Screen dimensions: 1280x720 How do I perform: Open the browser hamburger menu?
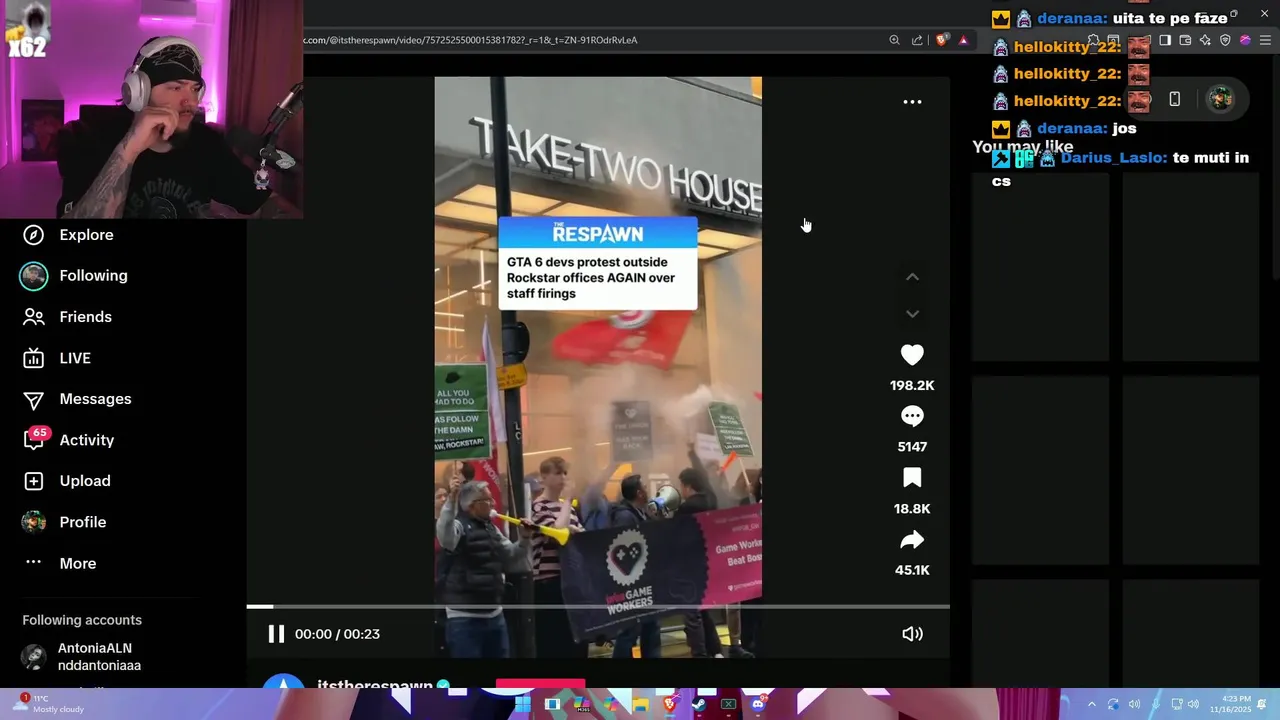click(x=1265, y=40)
